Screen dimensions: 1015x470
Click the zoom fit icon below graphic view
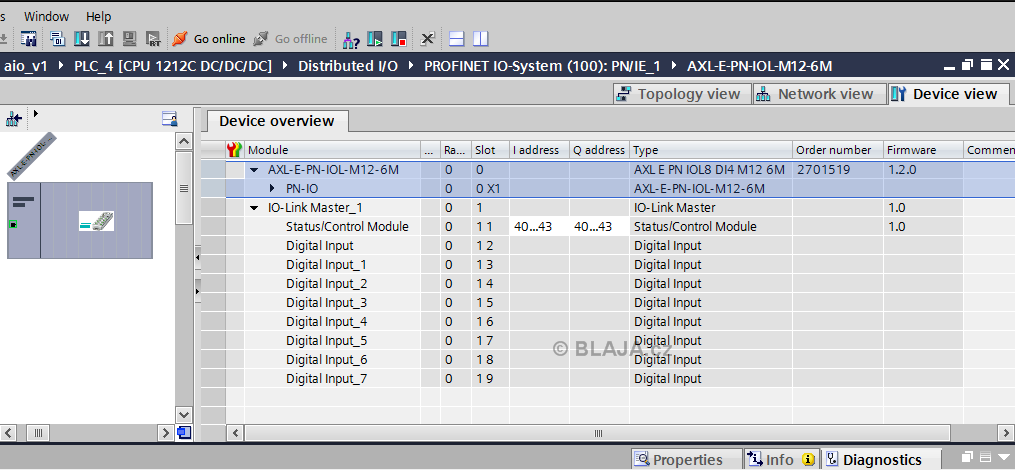(x=184, y=432)
